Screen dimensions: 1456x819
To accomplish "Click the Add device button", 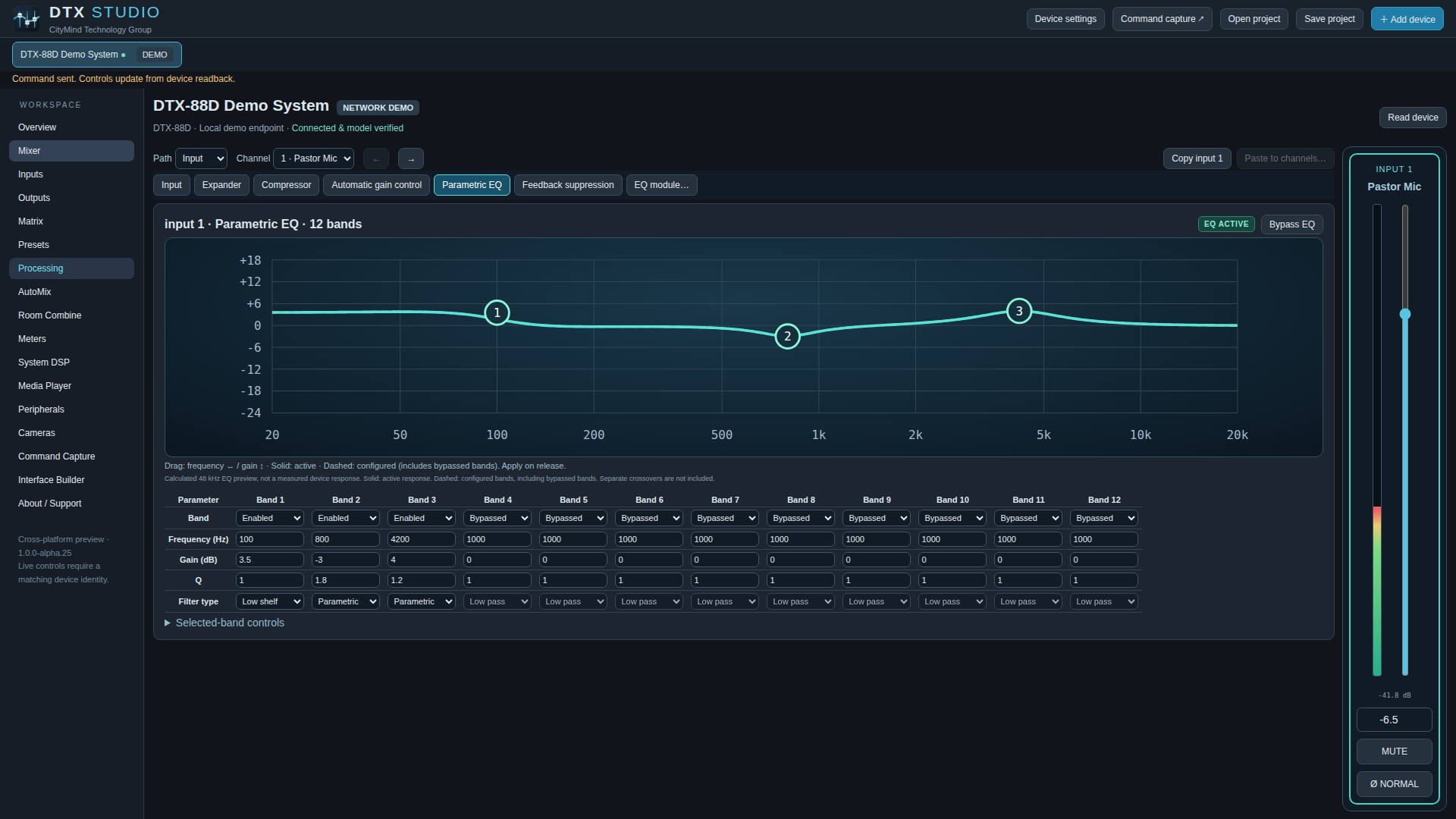I will click(1407, 19).
